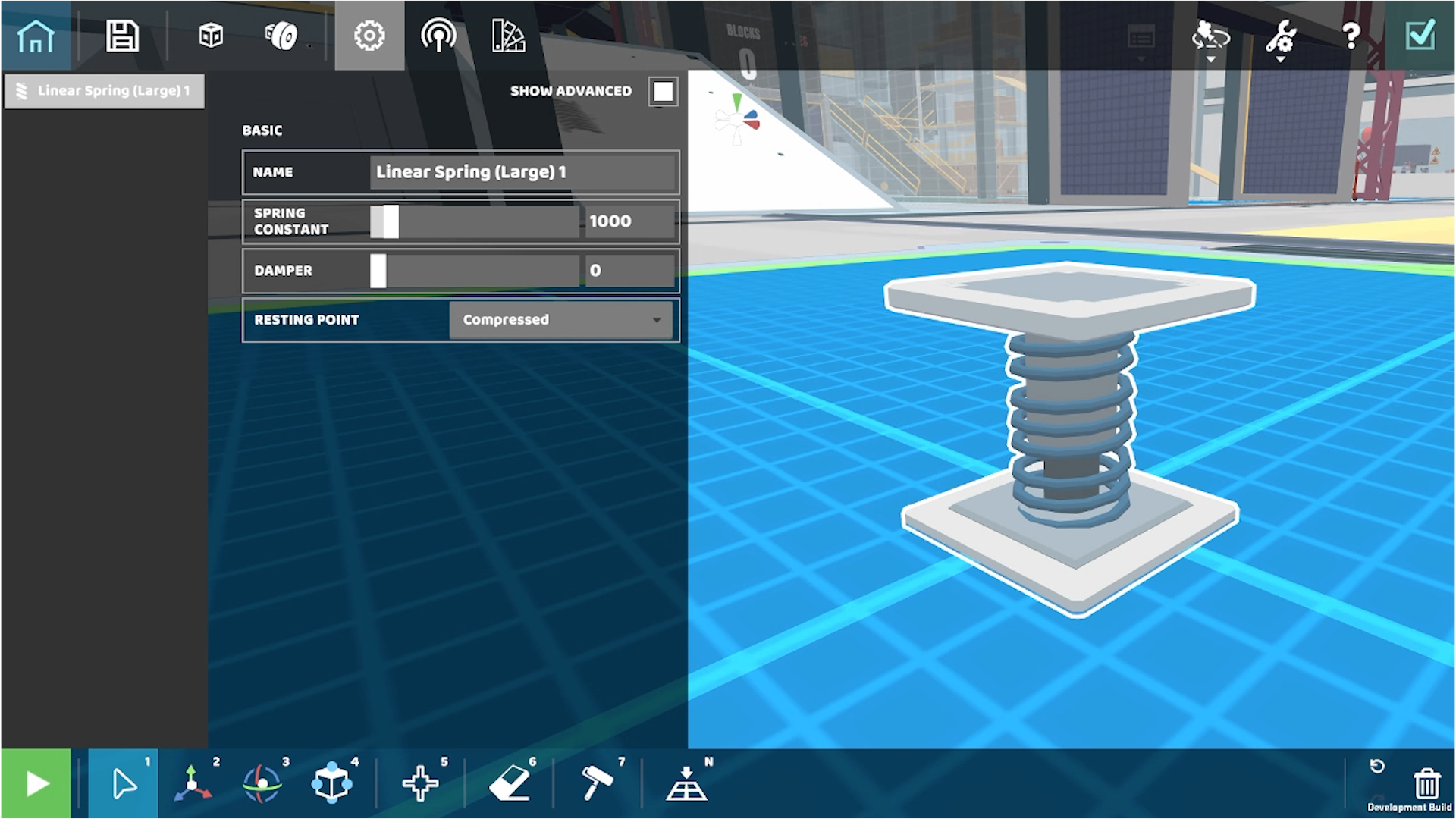Image resolution: width=1456 pixels, height=819 pixels.
Task: Open the Blocks cube menu
Action: click(211, 36)
